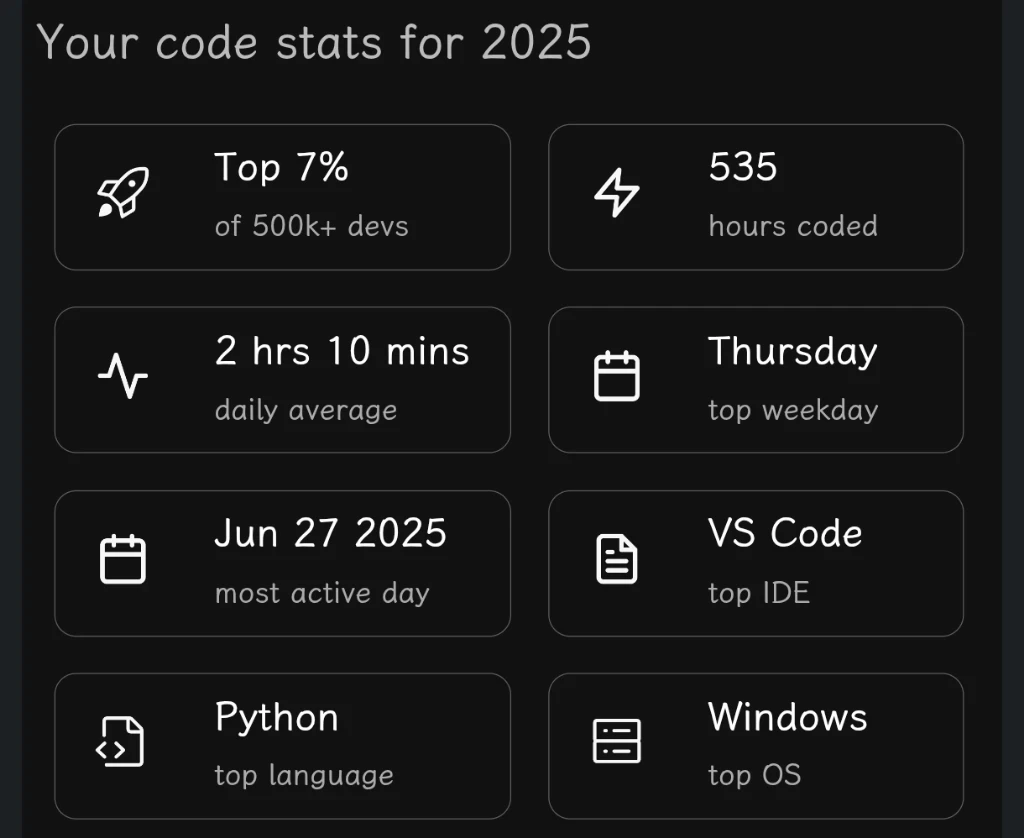The width and height of the screenshot is (1024, 838).
Task: Click the calendar icon next to Thursday
Action: pos(616,376)
